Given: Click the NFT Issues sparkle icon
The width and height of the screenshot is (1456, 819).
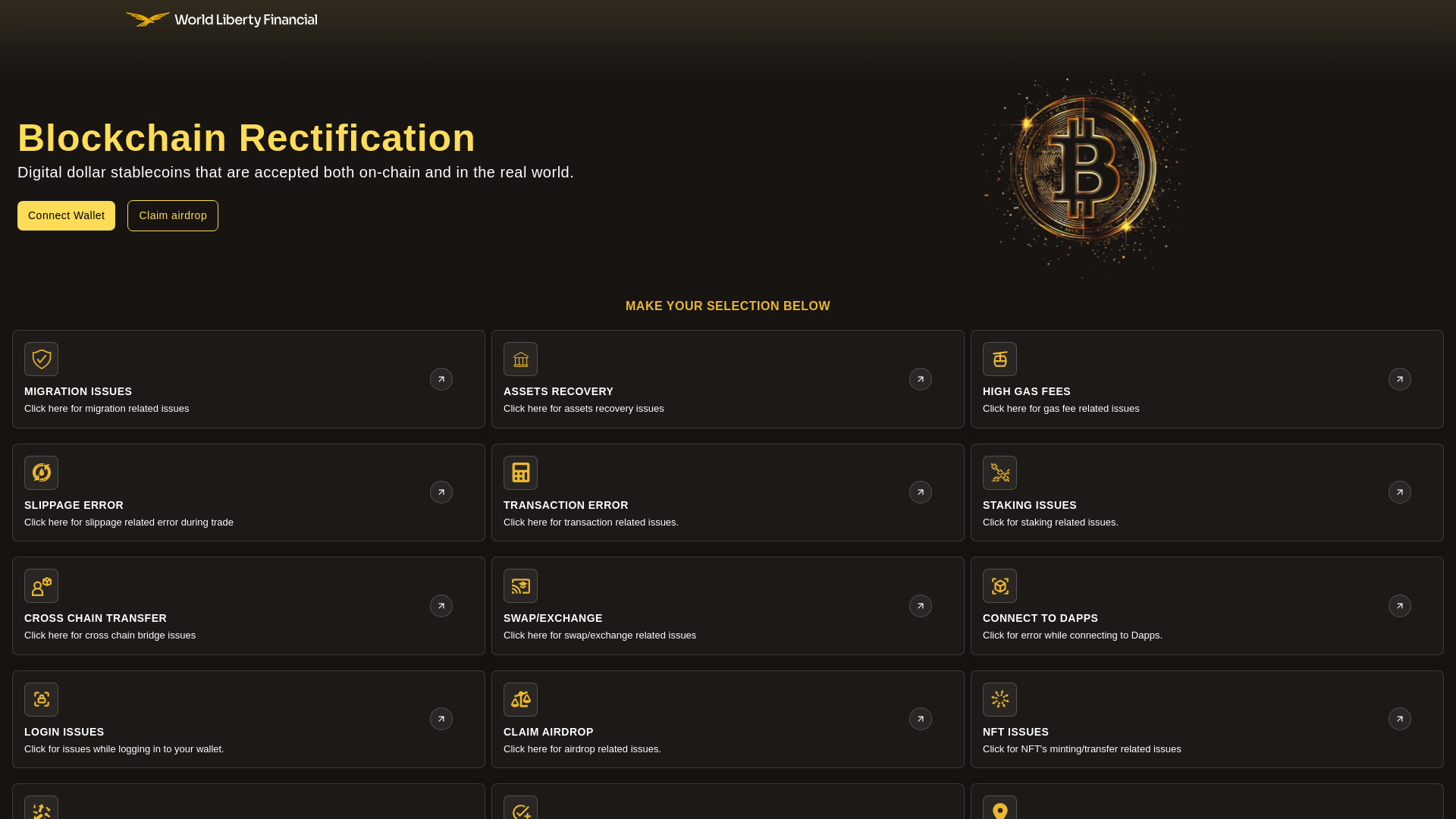Looking at the screenshot, I should (999, 699).
